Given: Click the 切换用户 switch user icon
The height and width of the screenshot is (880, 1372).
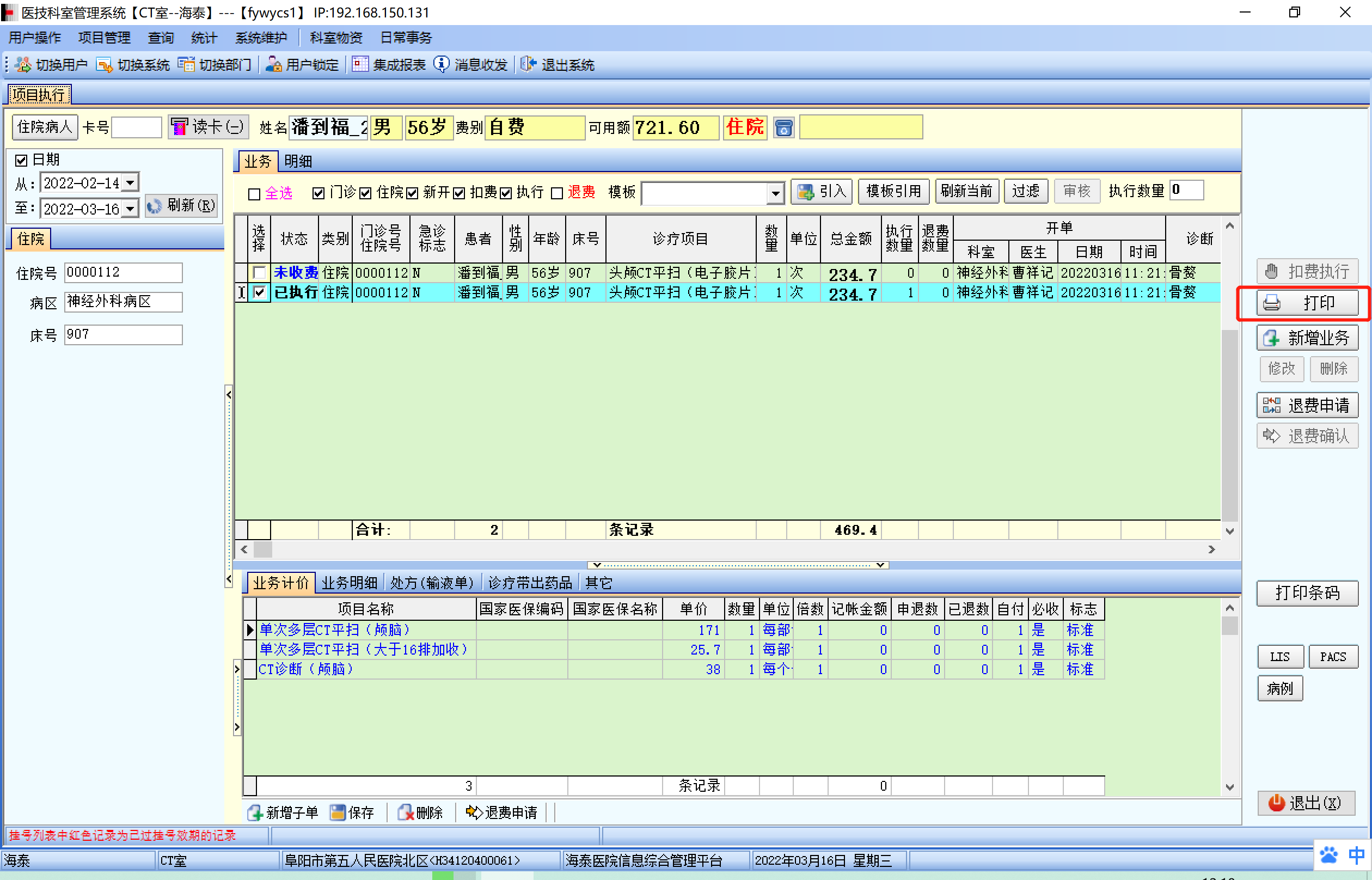Looking at the screenshot, I should coord(23,65).
